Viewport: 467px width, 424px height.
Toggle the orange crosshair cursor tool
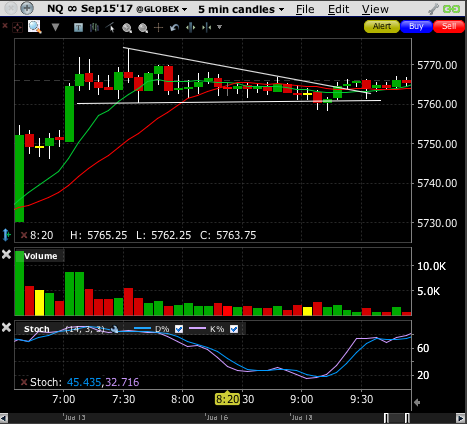point(158,27)
